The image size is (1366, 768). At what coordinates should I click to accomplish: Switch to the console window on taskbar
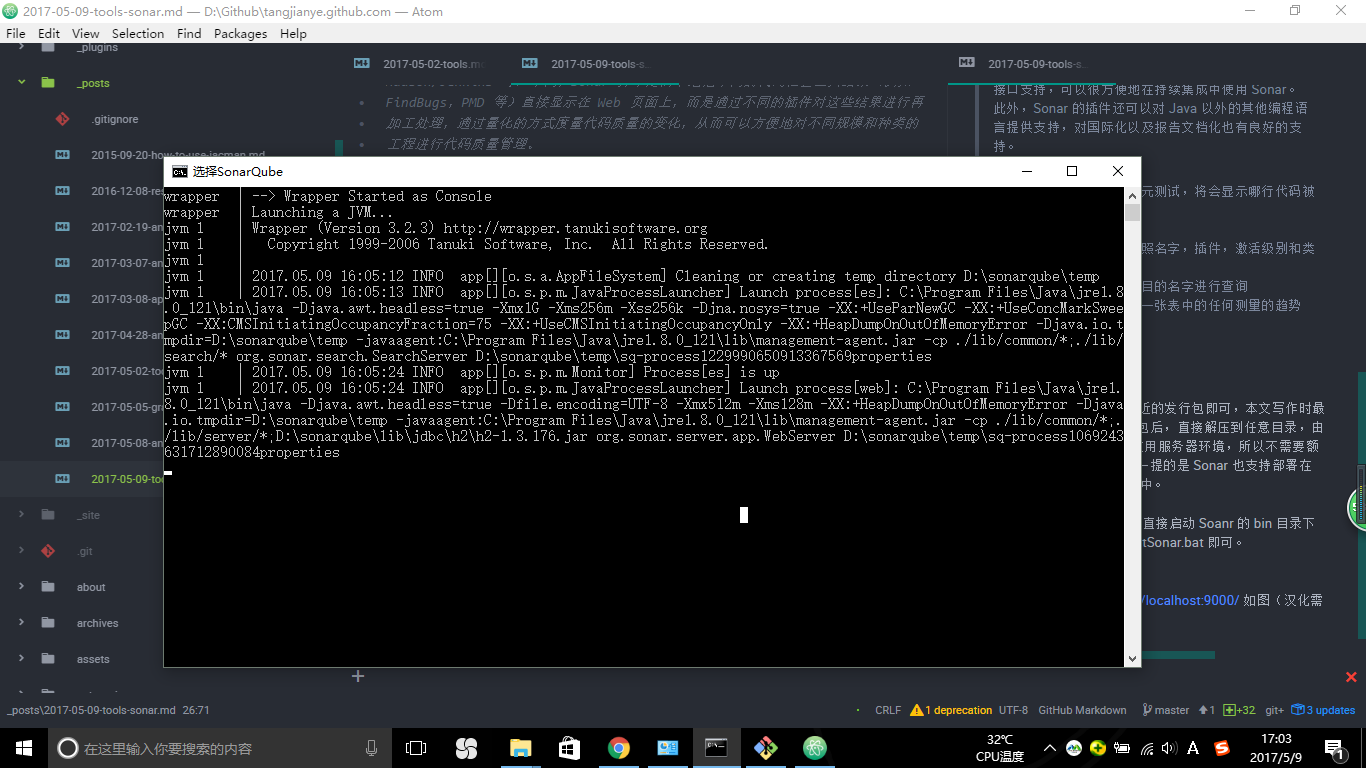[x=716, y=747]
